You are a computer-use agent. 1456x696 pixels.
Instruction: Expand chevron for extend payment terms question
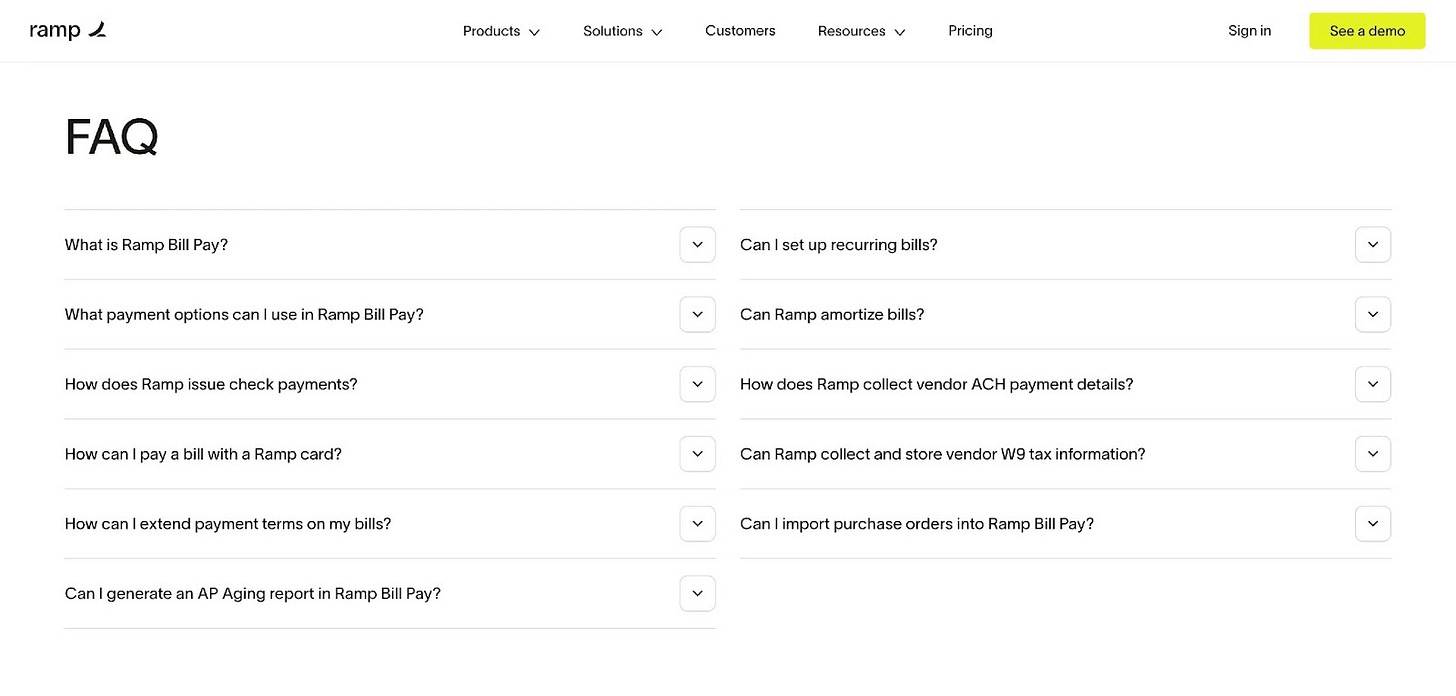click(697, 524)
